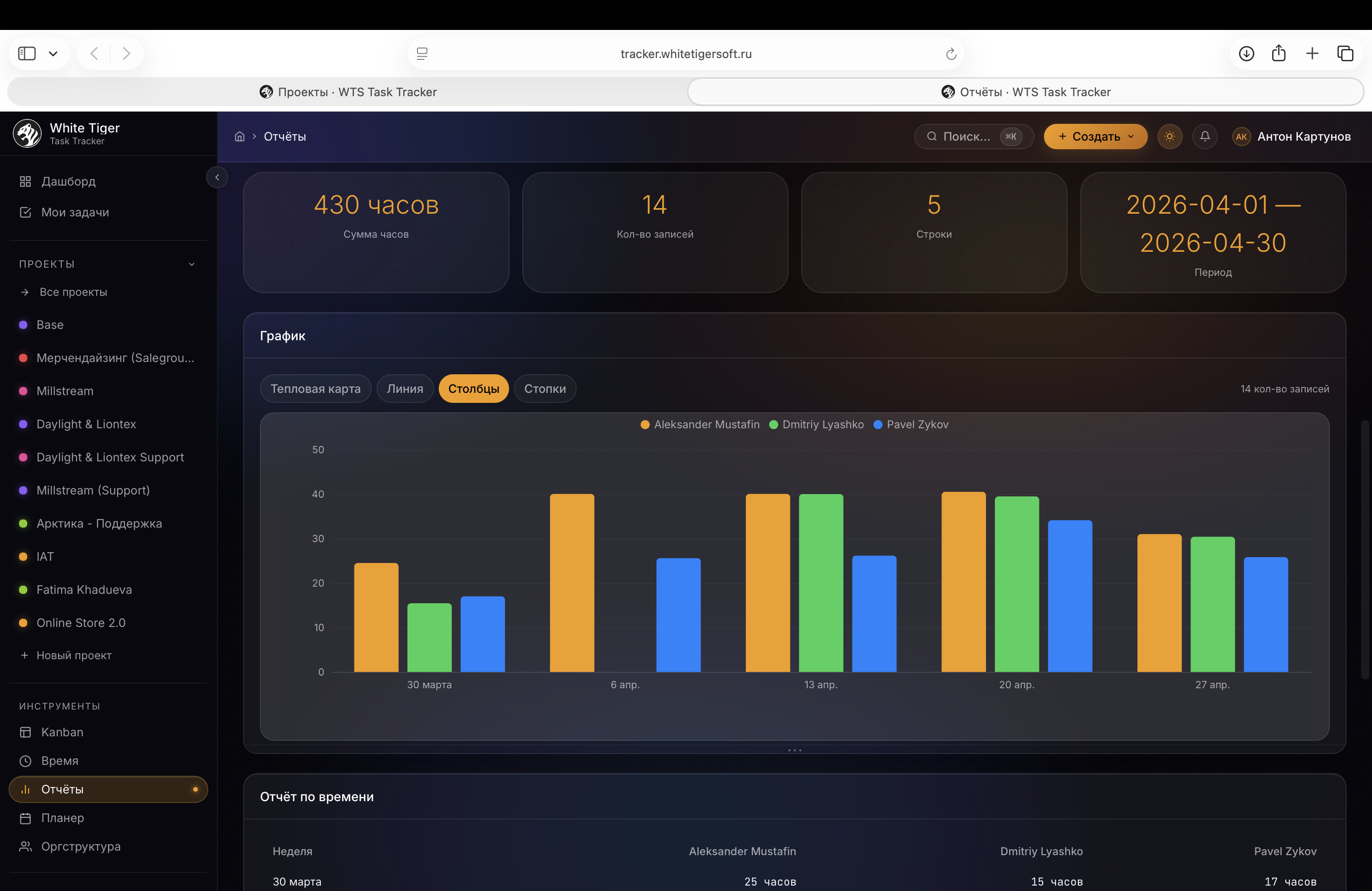Open Оргструктура people icon
Screen dimensions: 1372x891
click(25, 846)
